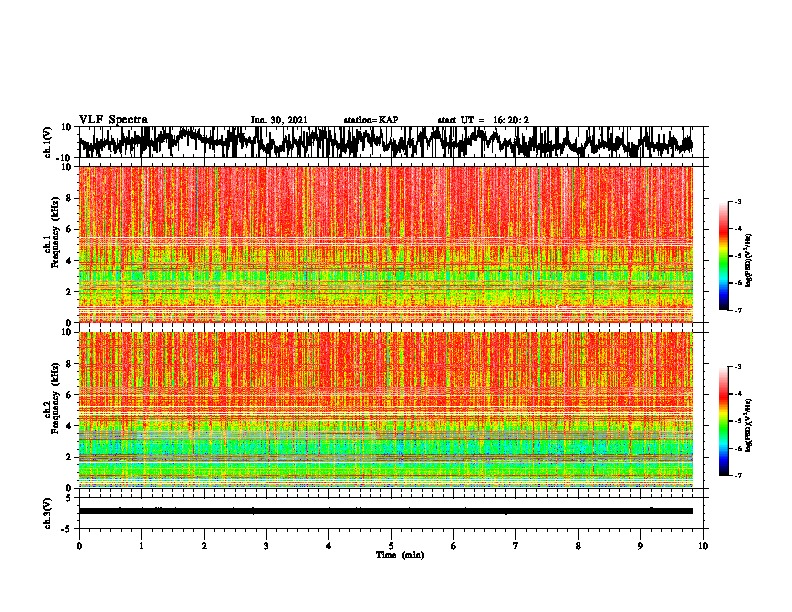This screenshot has width=792, height=612.
Task: Click tick label "4" on time axis
Action: [329, 546]
